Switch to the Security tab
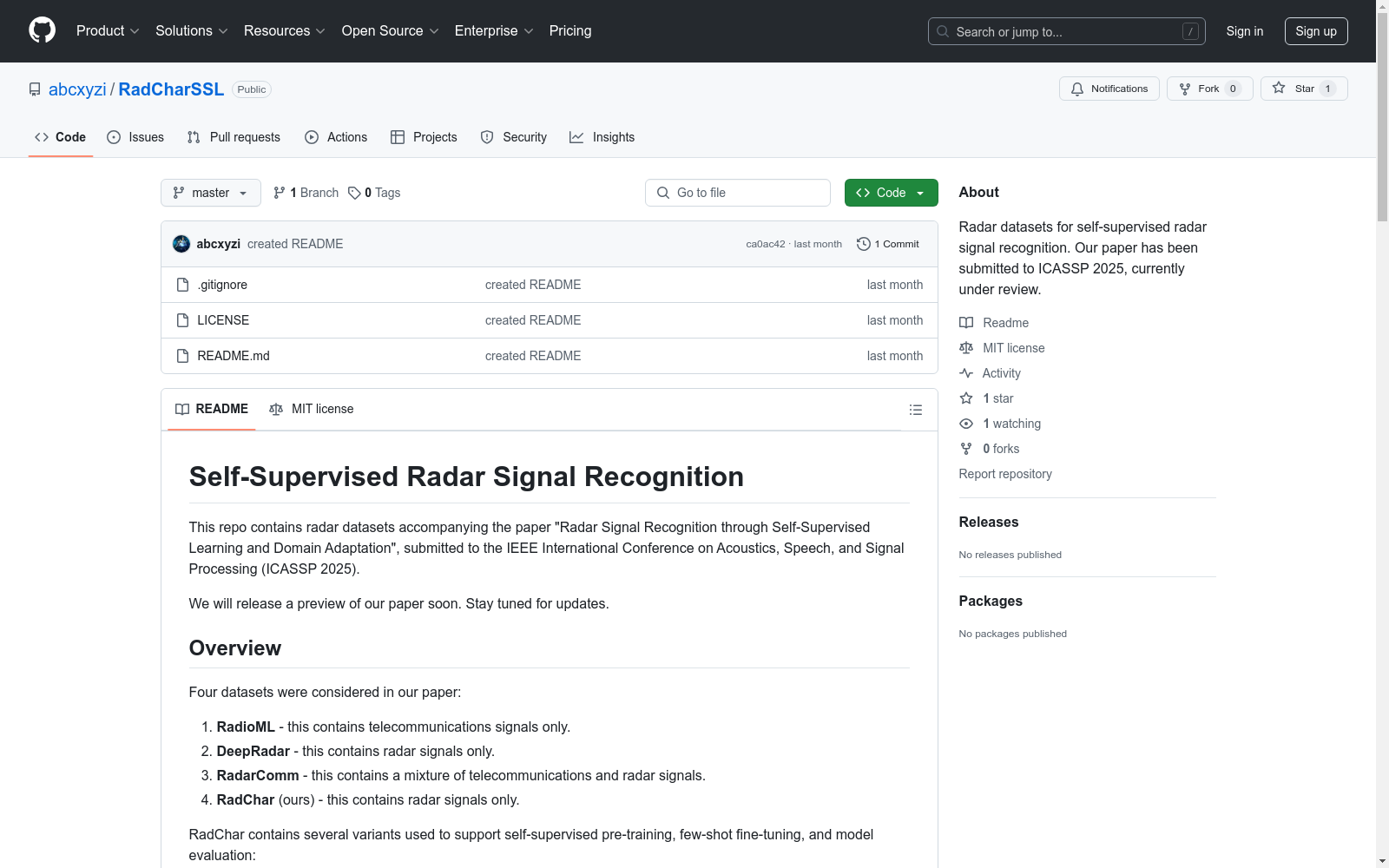This screenshot has height=868, width=1389. (514, 137)
